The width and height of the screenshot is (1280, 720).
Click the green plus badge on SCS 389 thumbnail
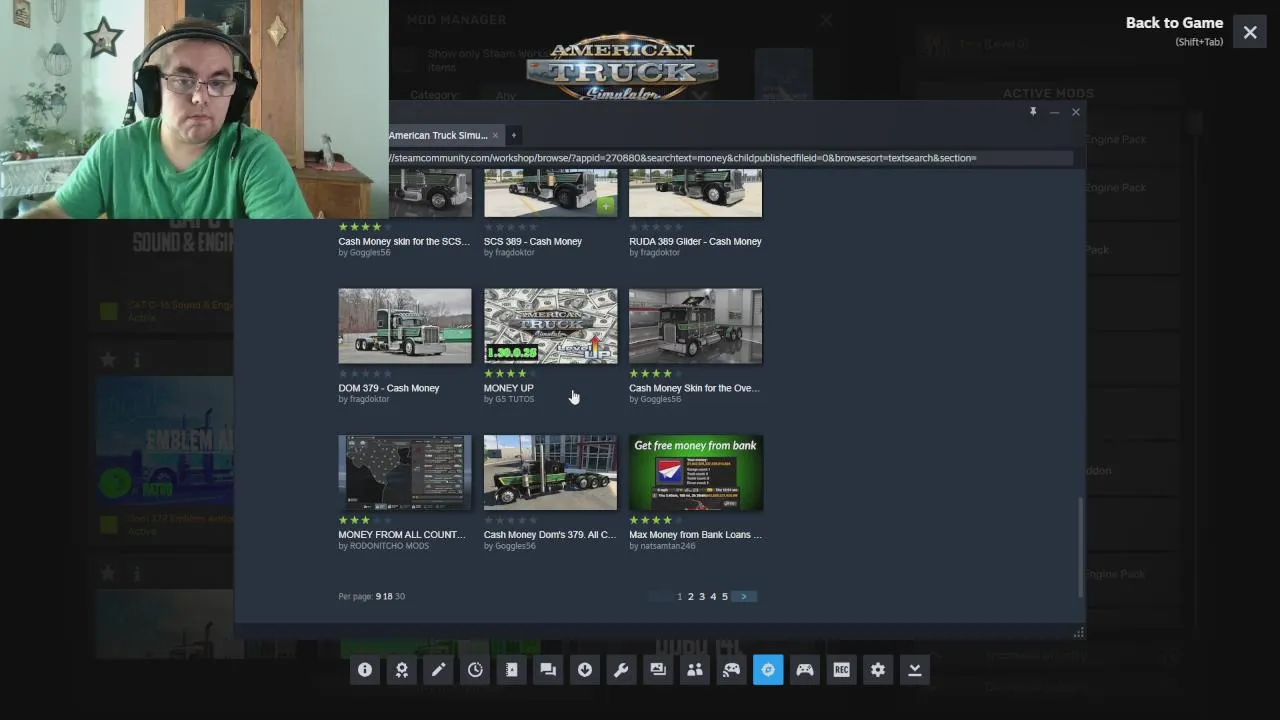pos(605,205)
